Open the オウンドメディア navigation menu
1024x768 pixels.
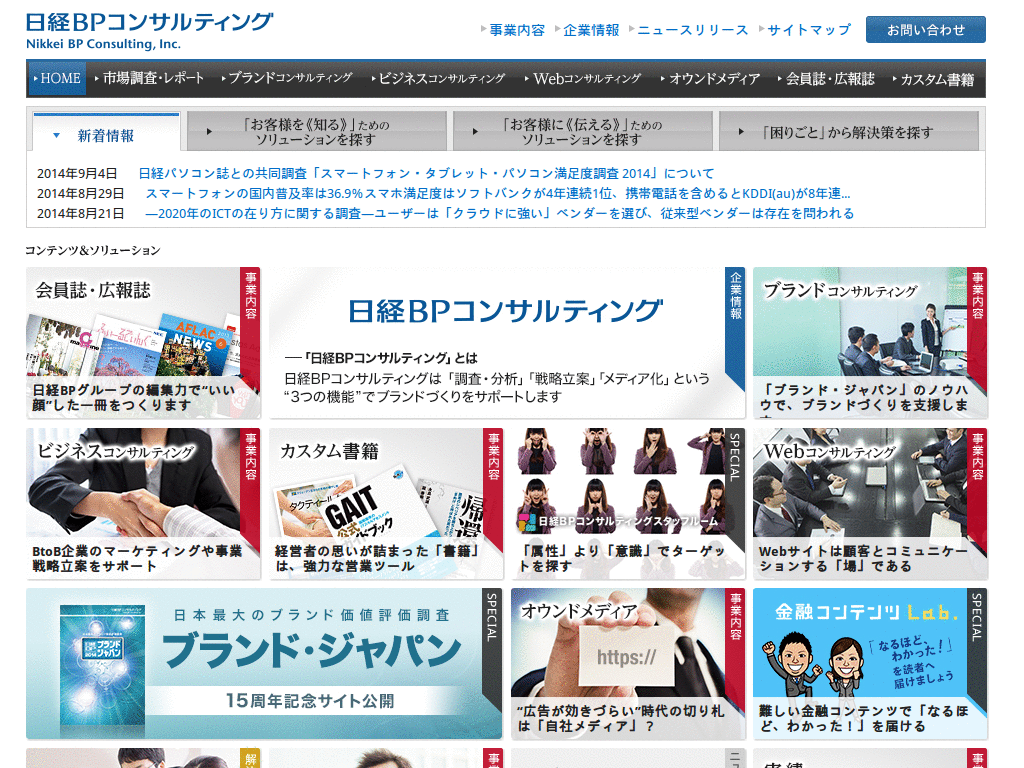(712, 77)
